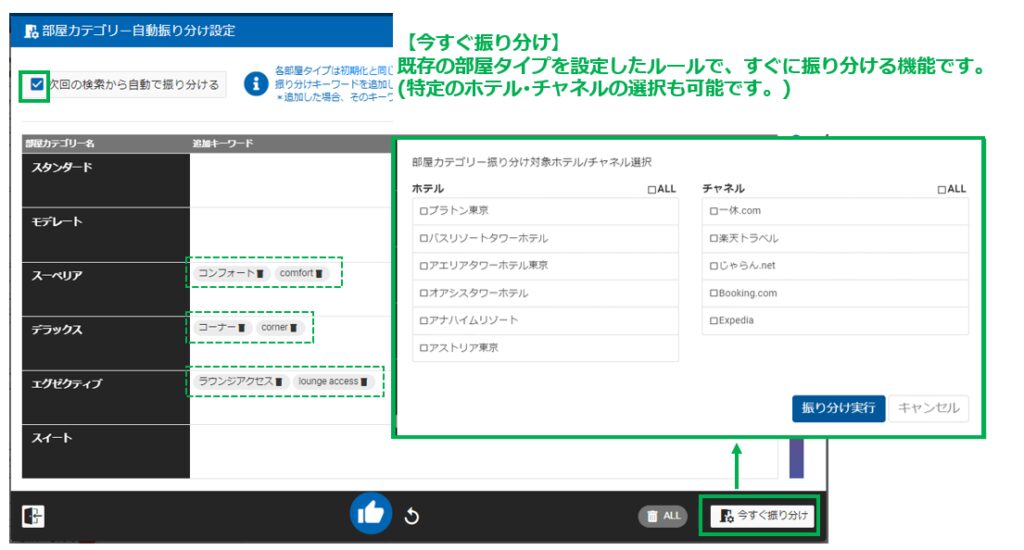Click the blue info icon
This screenshot has width=1024, height=550.
click(257, 83)
